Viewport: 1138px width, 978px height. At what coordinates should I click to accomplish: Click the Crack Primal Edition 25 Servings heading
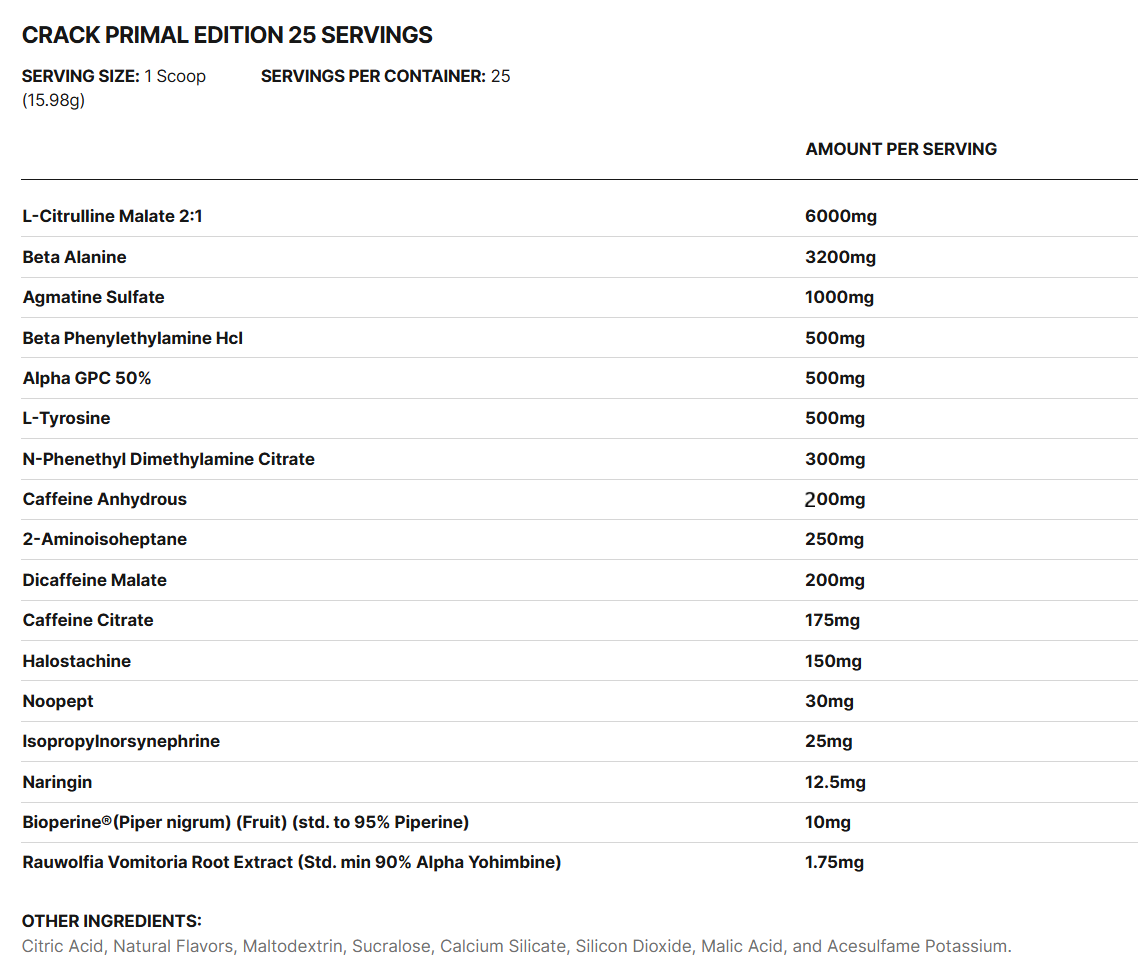(227, 35)
